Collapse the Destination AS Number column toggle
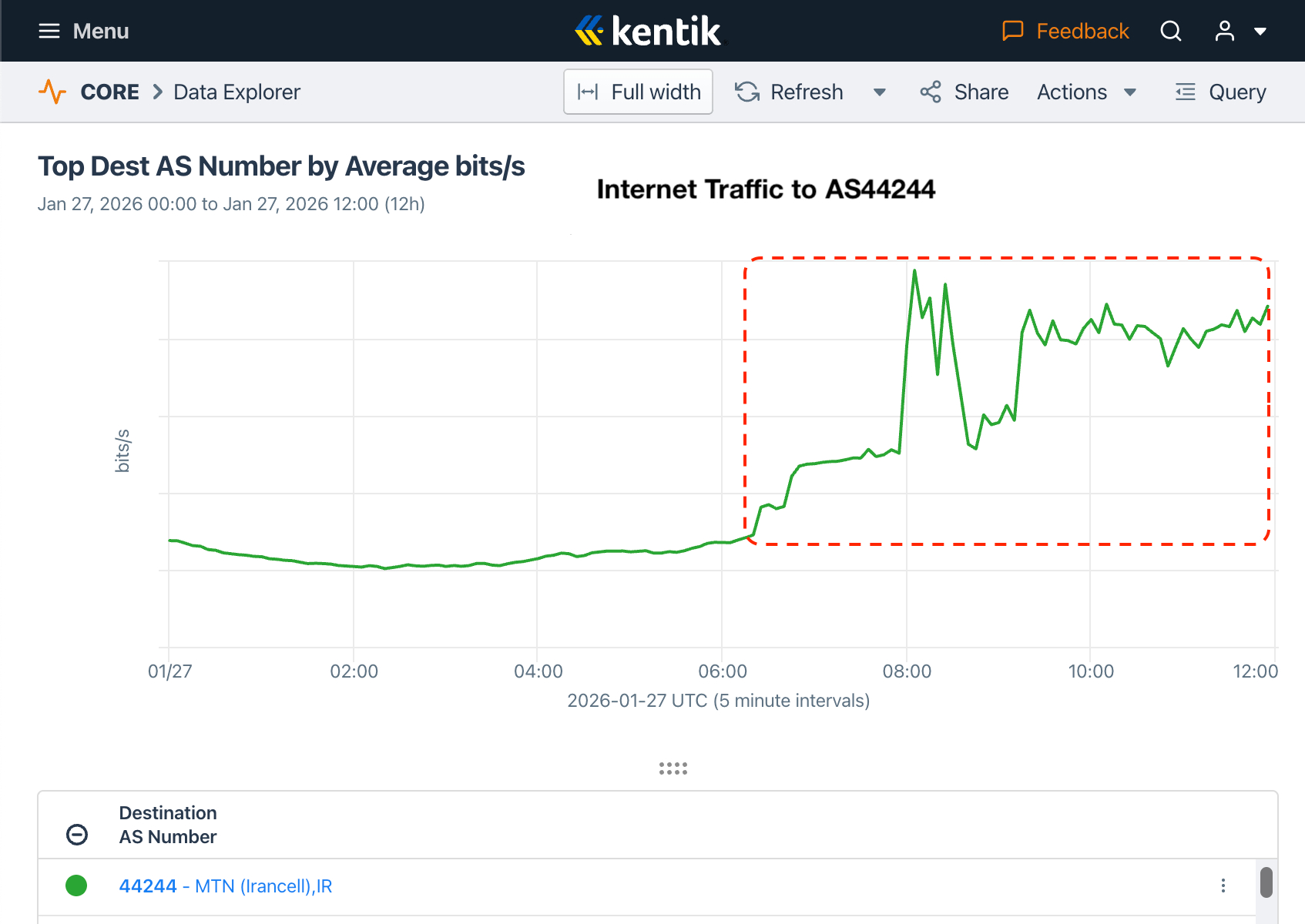The image size is (1305, 924). coord(77,835)
